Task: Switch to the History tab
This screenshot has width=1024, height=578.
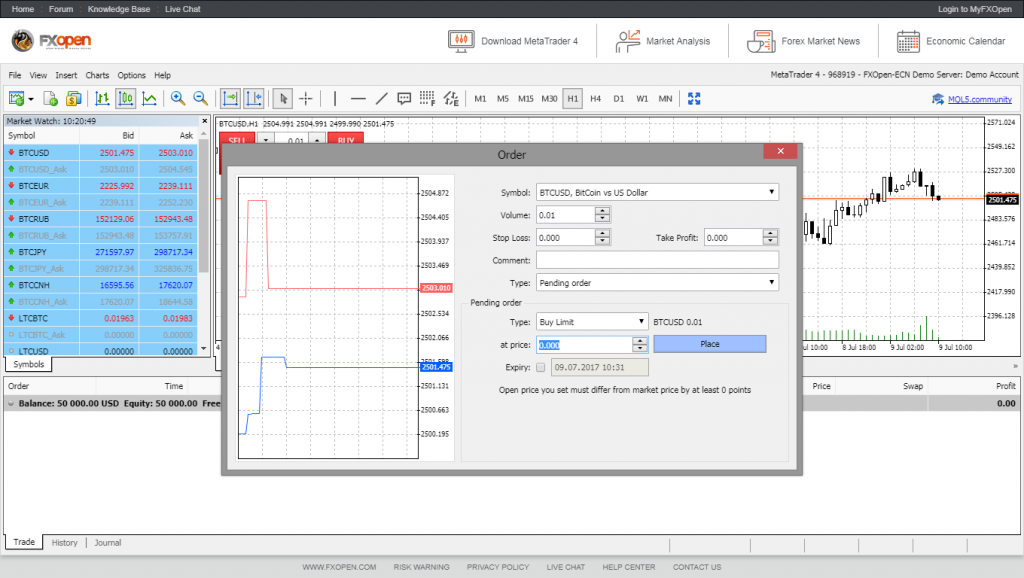Action: [65, 543]
